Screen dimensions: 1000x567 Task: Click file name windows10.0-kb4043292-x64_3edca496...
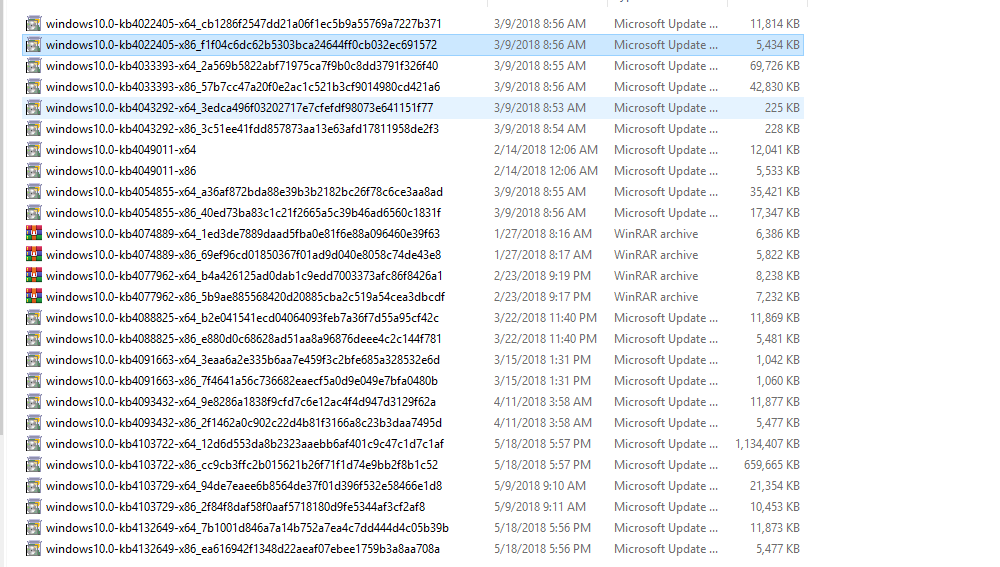point(240,108)
